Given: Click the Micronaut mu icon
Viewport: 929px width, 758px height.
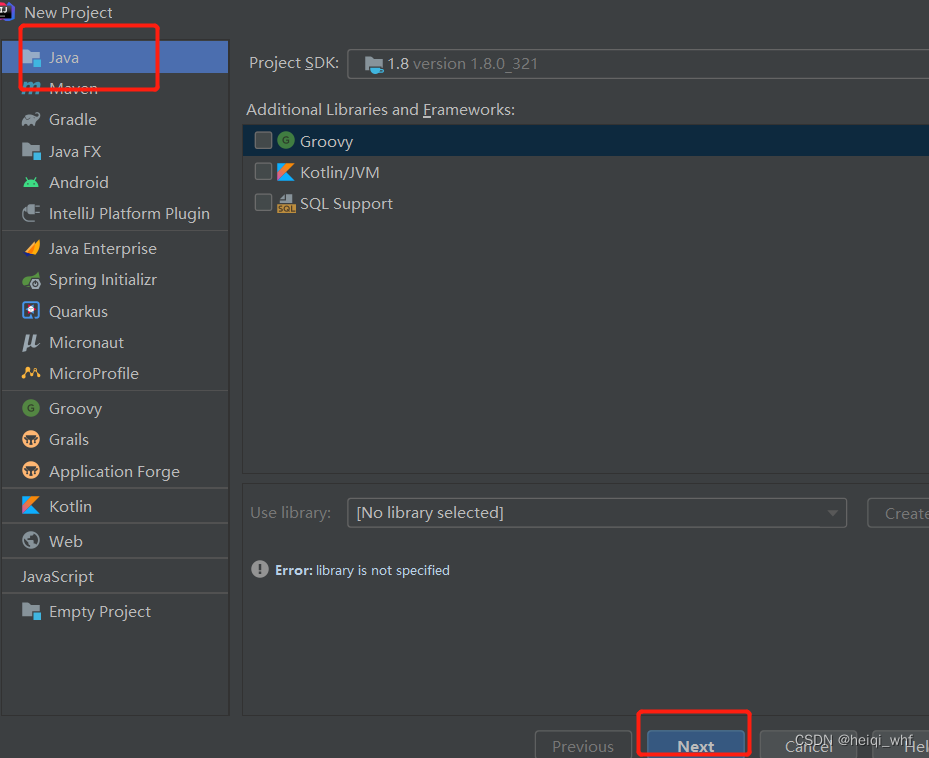Looking at the screenshot, I should tap(31, 343).
